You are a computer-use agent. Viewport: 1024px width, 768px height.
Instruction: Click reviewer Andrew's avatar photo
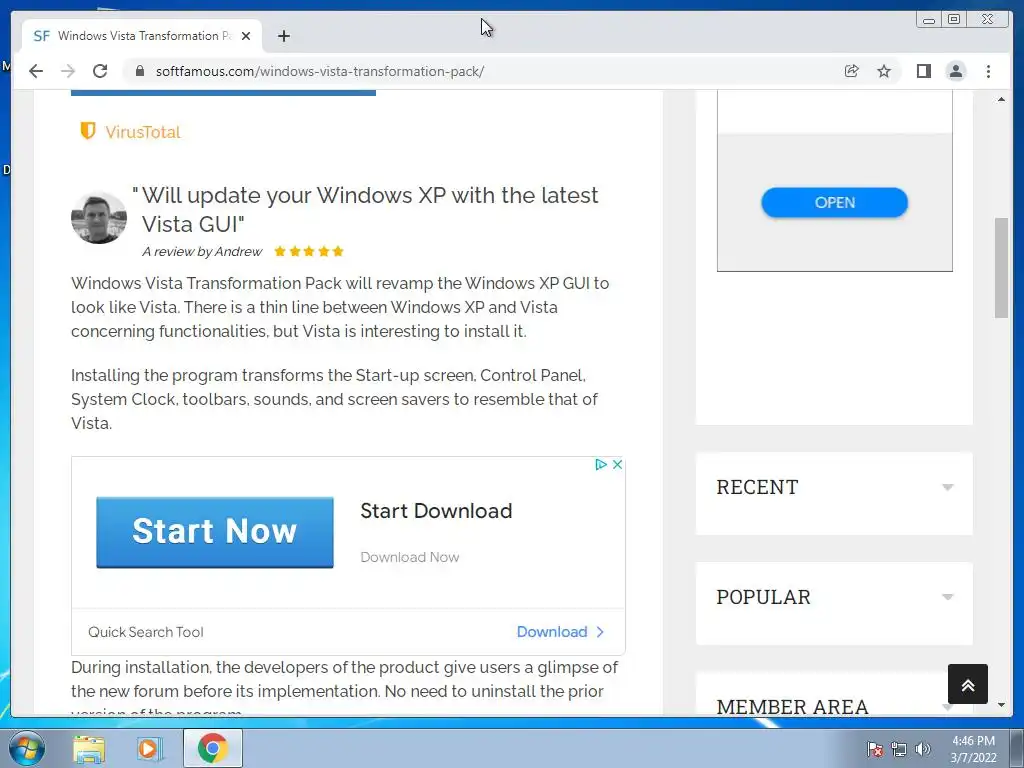click(x=99, y=218)
